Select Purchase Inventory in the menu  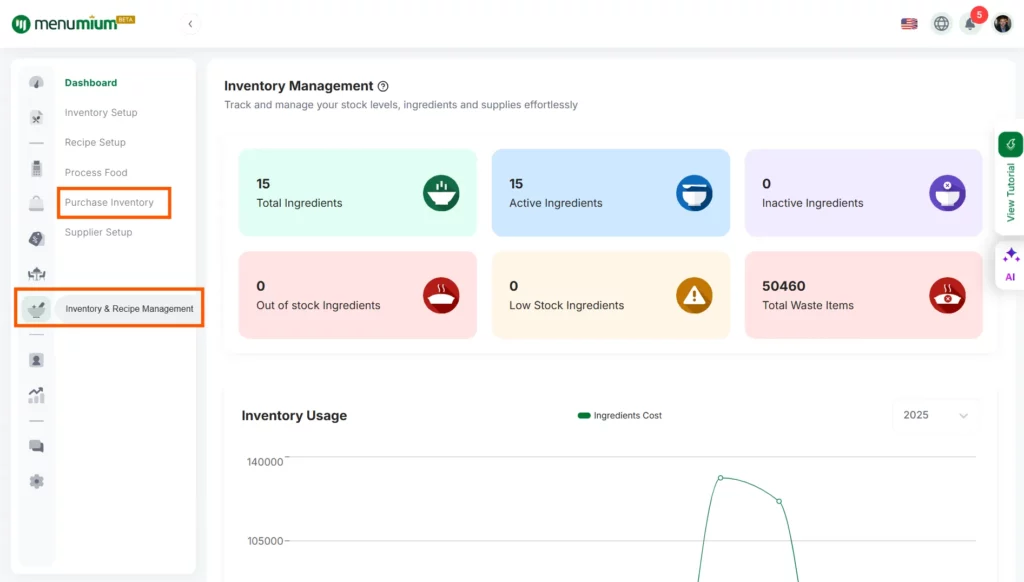[x=109, y=202]
